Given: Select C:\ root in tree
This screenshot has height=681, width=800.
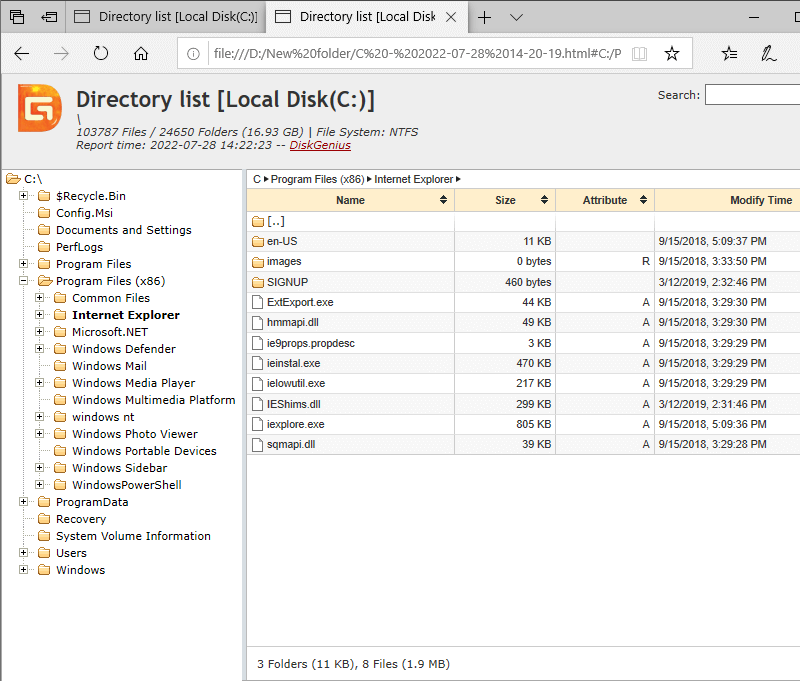Looking at the screenshot, I should coord(33,179).
